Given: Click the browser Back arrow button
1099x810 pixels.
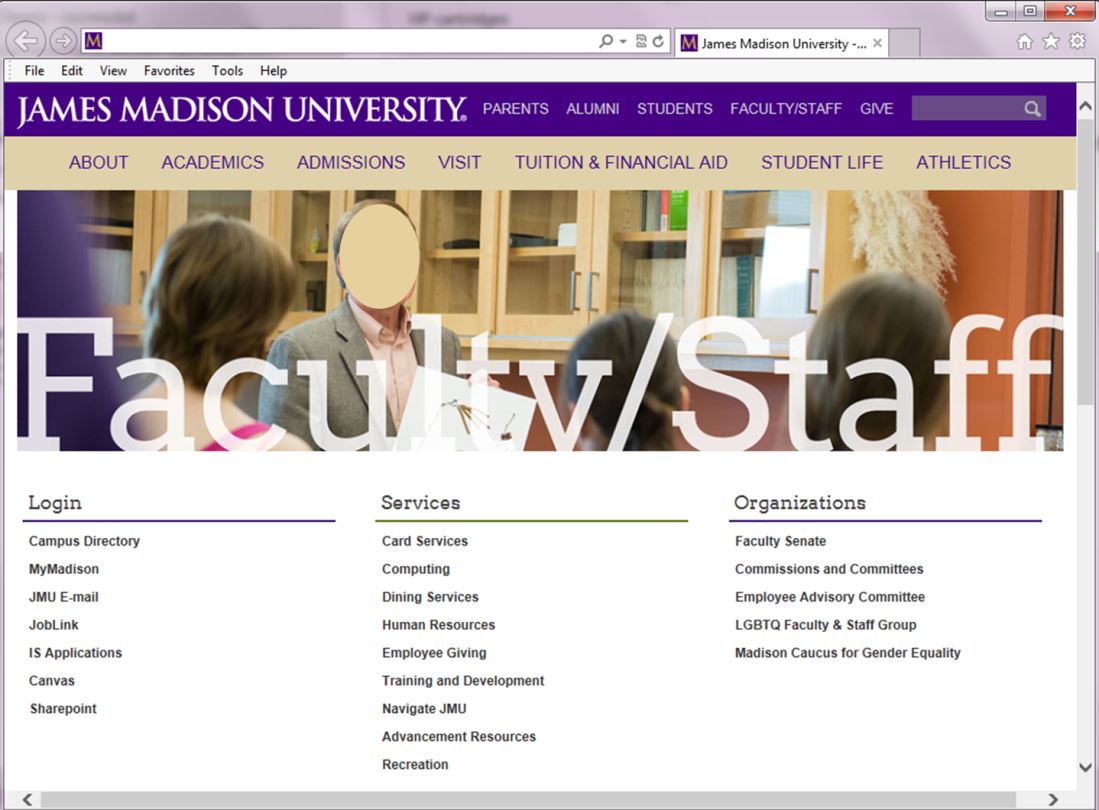Looking at the screenshot, I should click(26, 41).
